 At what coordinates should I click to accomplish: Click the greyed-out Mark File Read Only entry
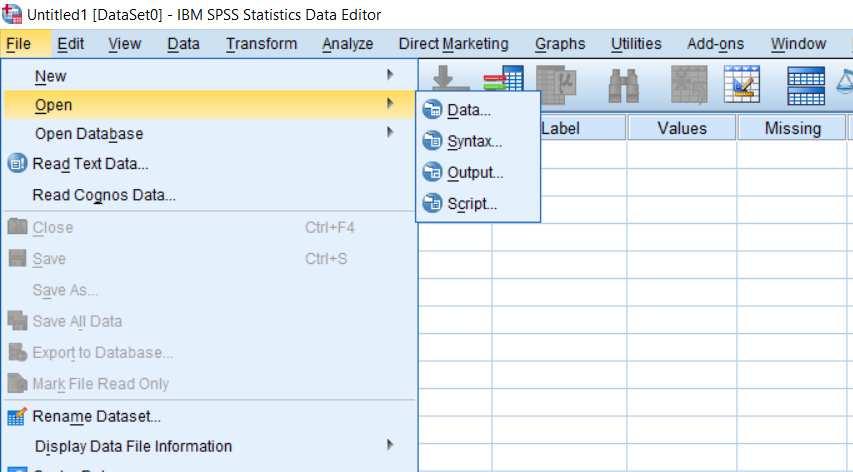(209, 384)
